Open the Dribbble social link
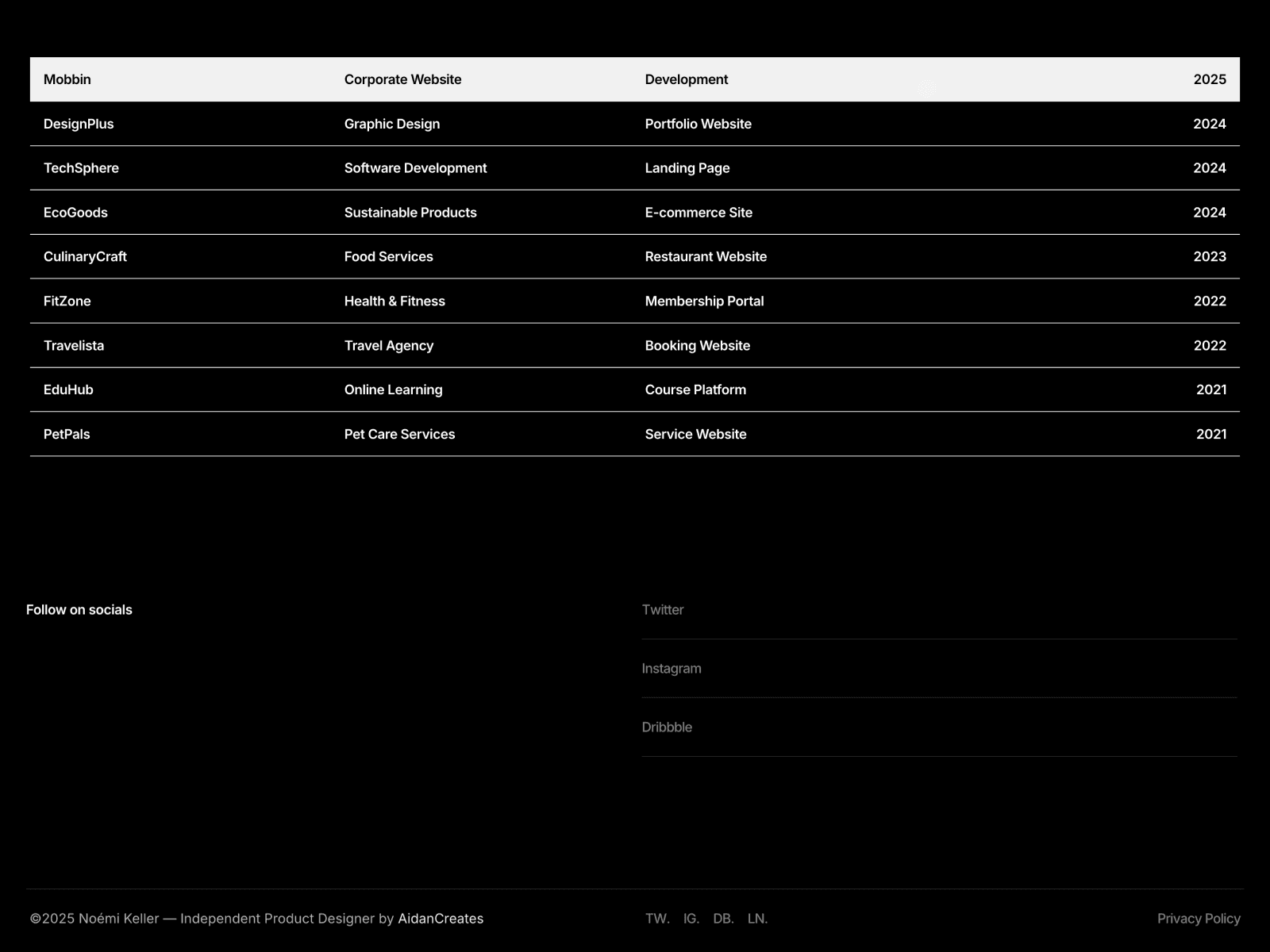 667,727
